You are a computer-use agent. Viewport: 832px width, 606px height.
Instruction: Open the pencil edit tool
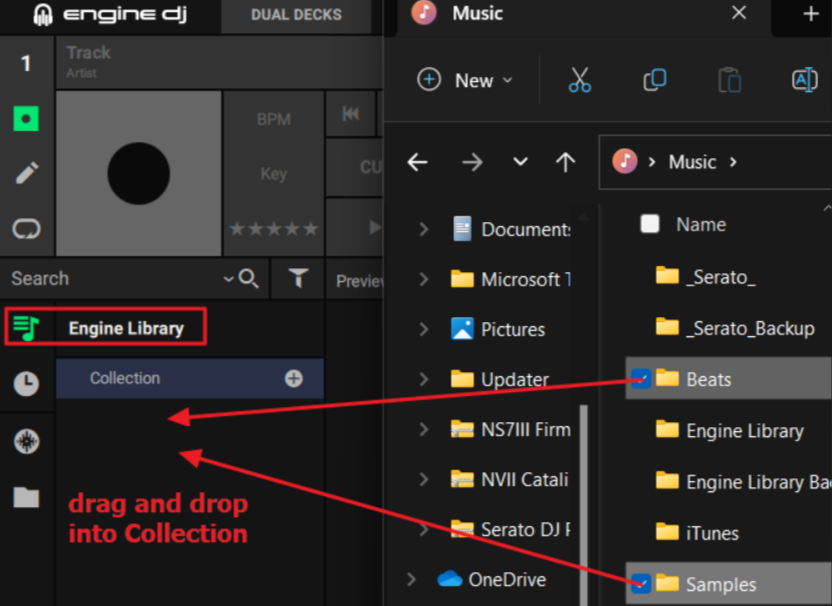26,173
